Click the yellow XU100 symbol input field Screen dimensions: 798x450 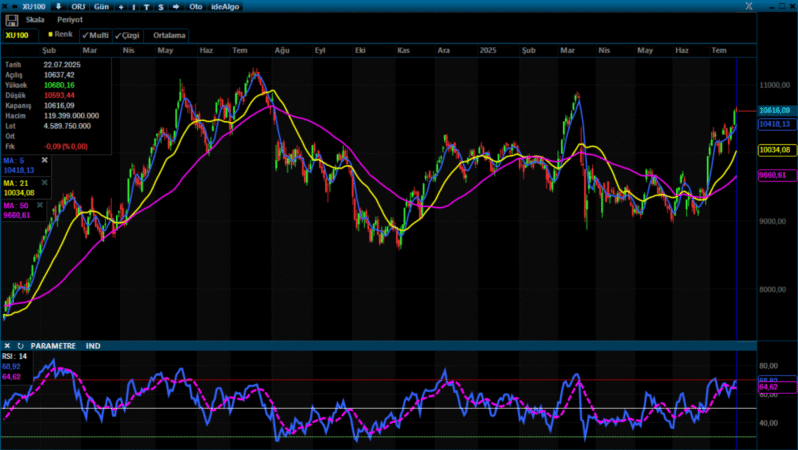20,35
